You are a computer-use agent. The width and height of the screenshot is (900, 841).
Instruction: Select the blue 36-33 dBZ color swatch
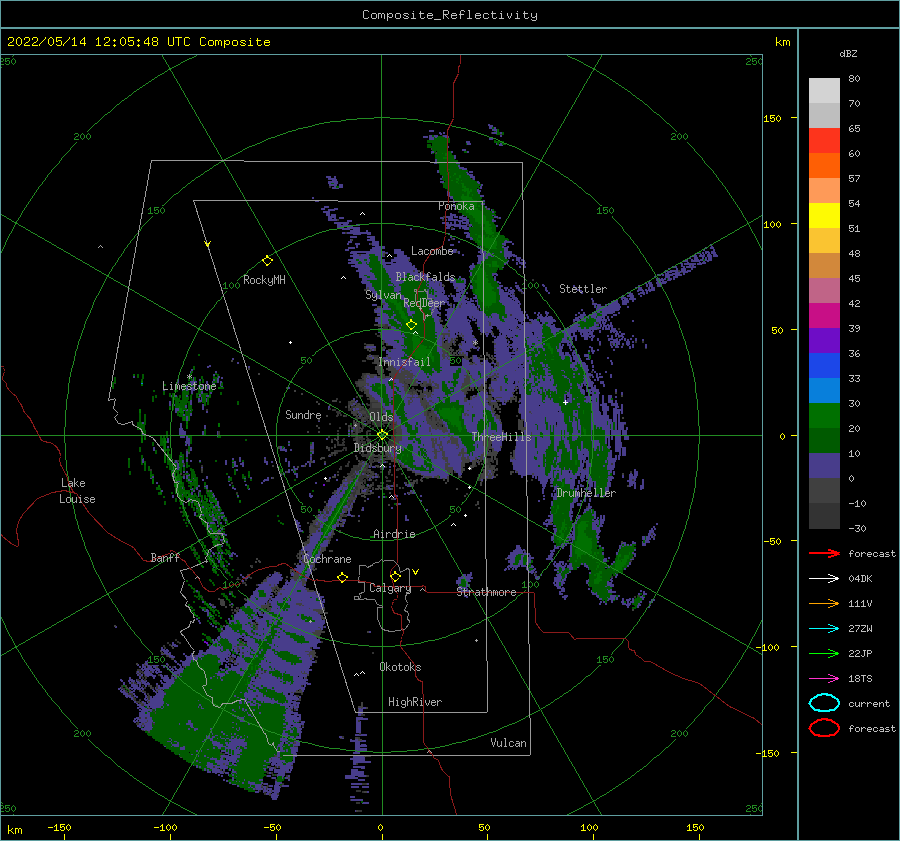(x=824, y=365)
